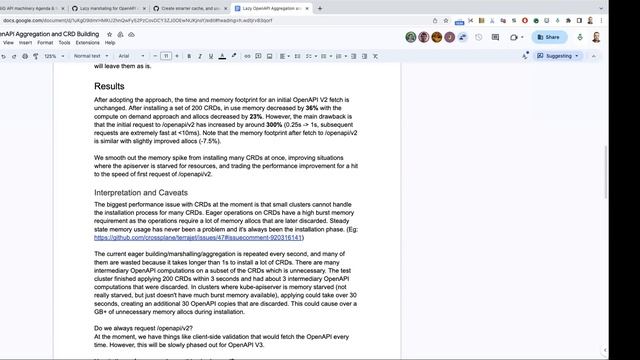Click the font size field showing 11

(166, 56)
